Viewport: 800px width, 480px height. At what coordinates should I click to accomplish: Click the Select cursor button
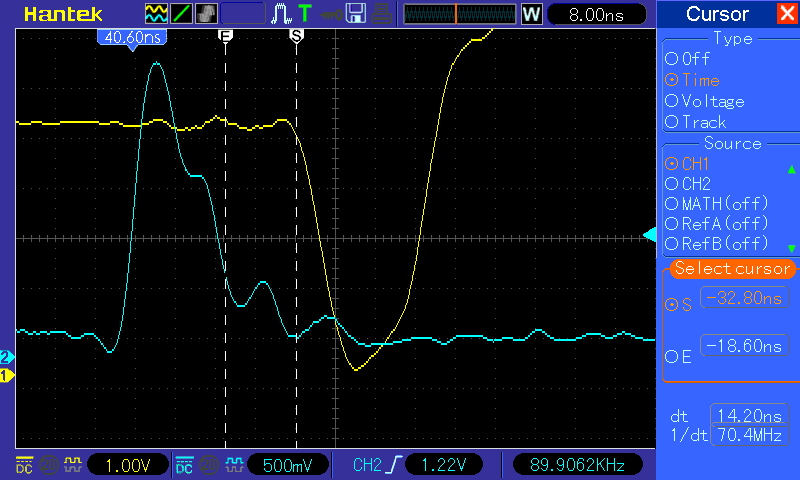click(x=732, y=268)
